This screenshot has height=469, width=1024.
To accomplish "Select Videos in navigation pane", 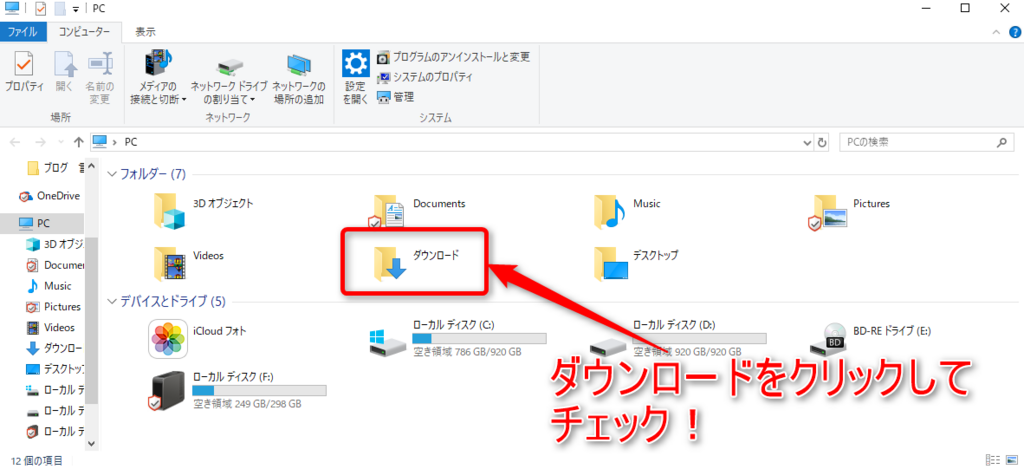I will 51,328.
